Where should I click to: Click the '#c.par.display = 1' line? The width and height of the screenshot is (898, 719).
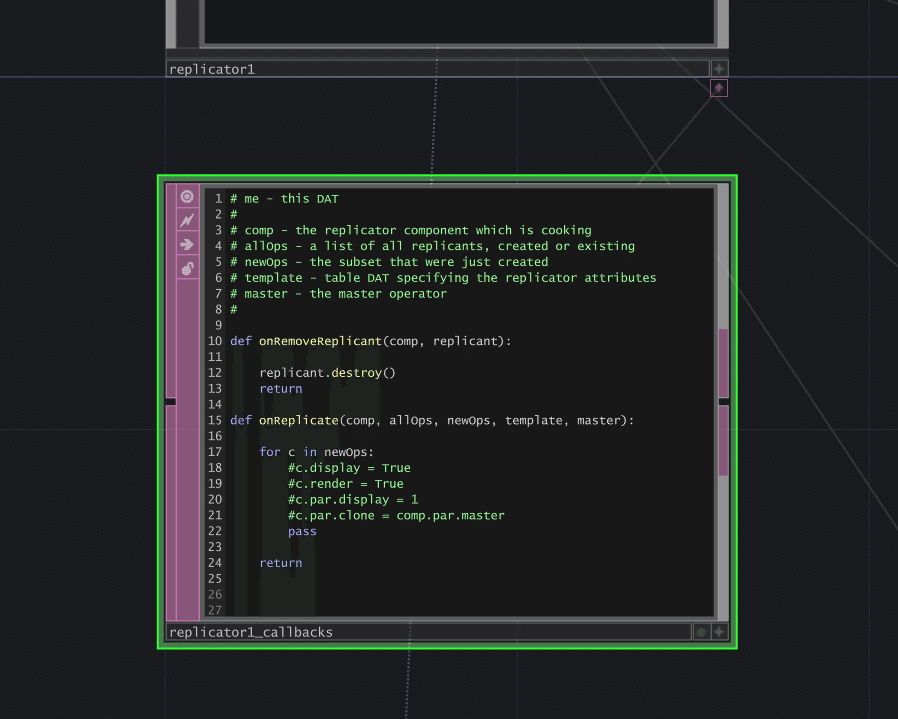[x=353, y=500]
